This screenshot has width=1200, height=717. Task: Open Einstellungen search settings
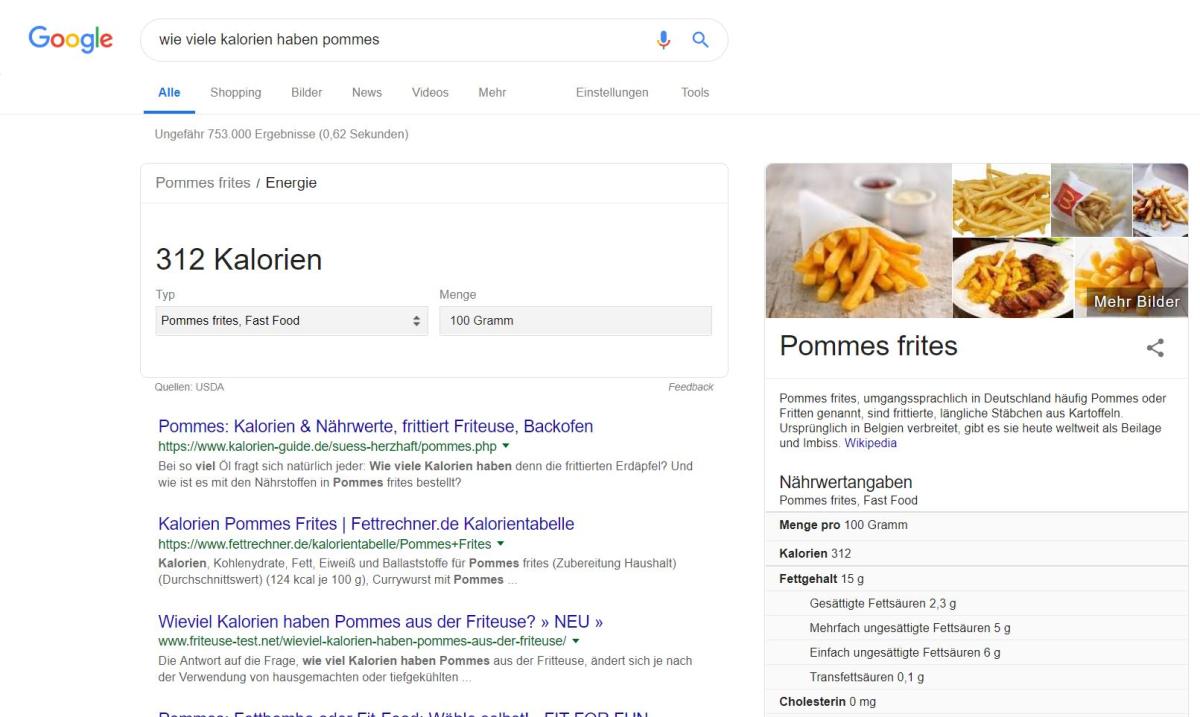pos(612,93)
